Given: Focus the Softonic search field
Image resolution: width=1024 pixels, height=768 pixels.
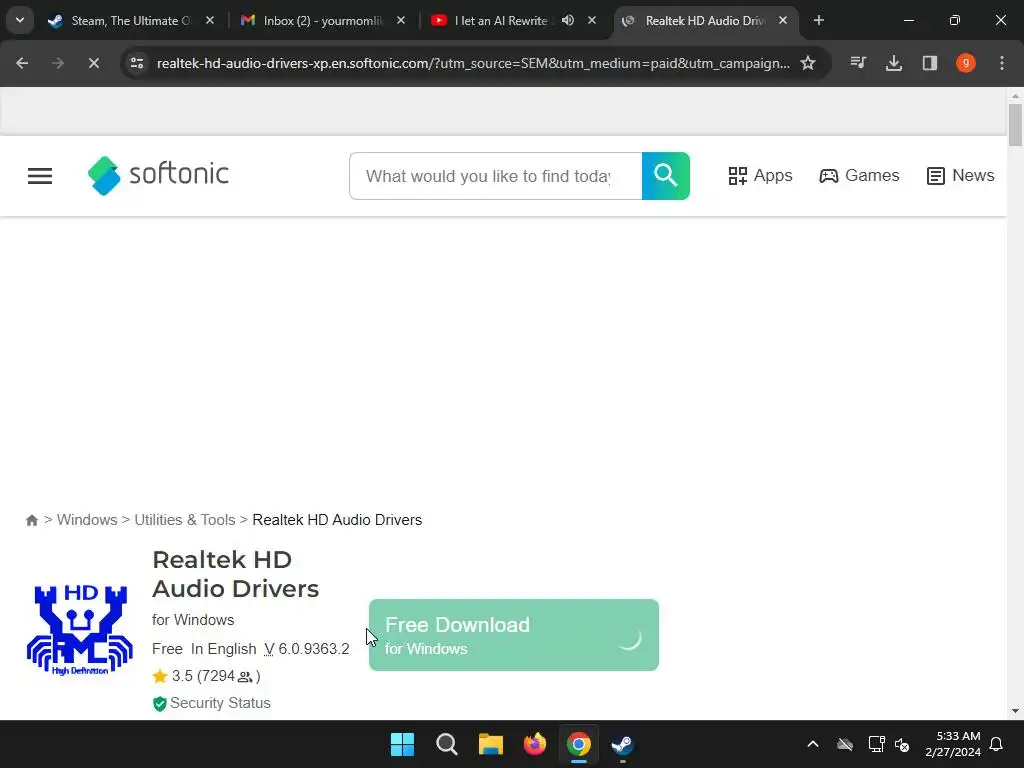Looking at the screenshot, I should pyautogui.click(x=496, y=176).
